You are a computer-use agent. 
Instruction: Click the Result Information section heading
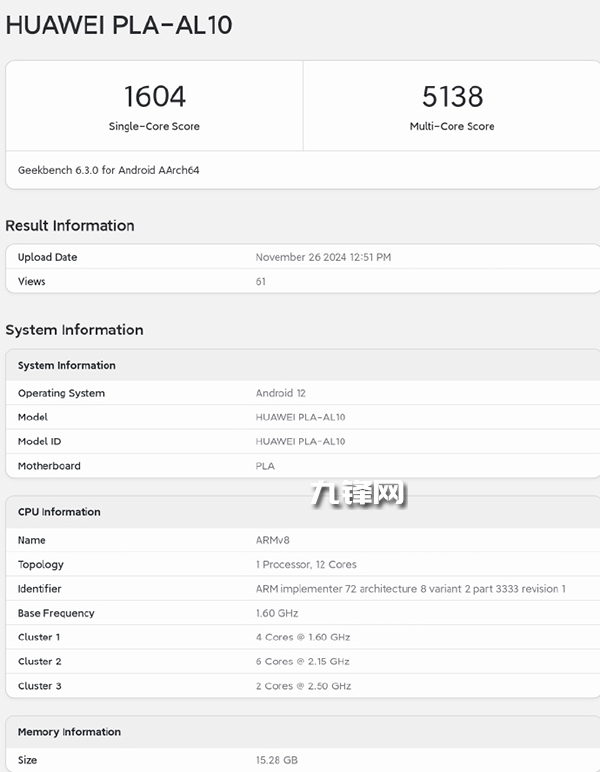[70, 226]
